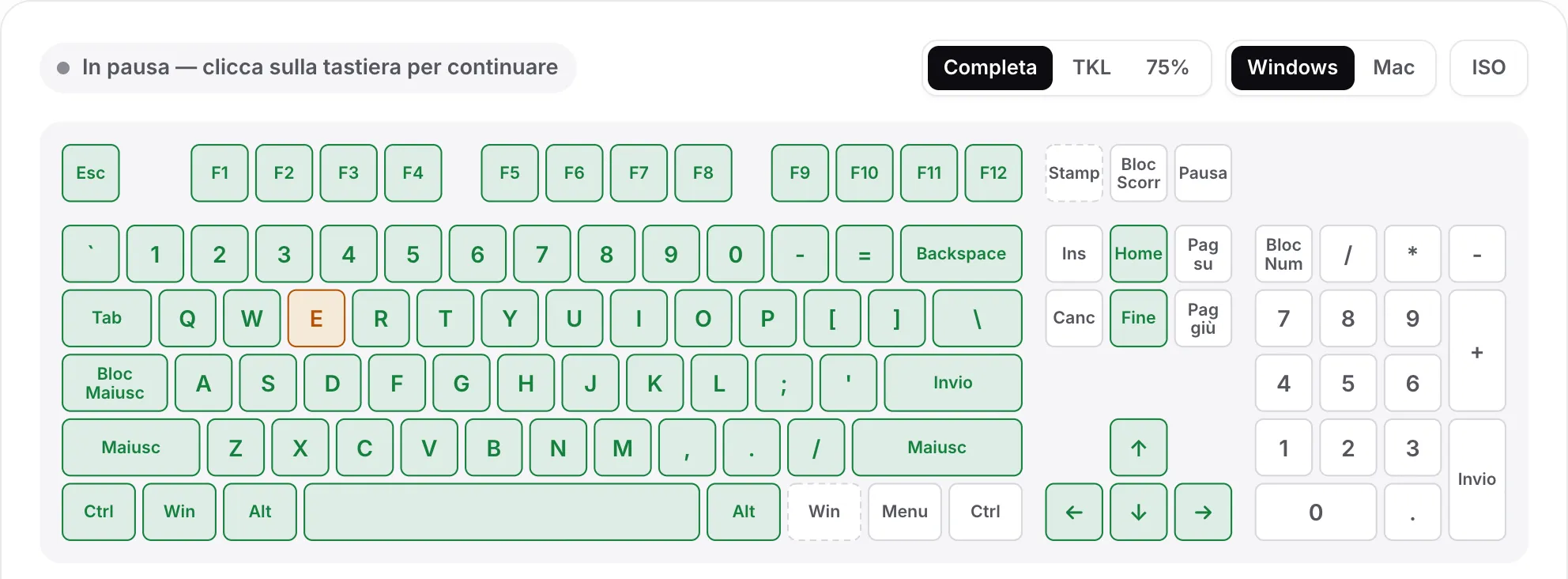Click the Backspace key
Image resolution: width=1568 pixels, height=579 pixels.
(961, 254)
